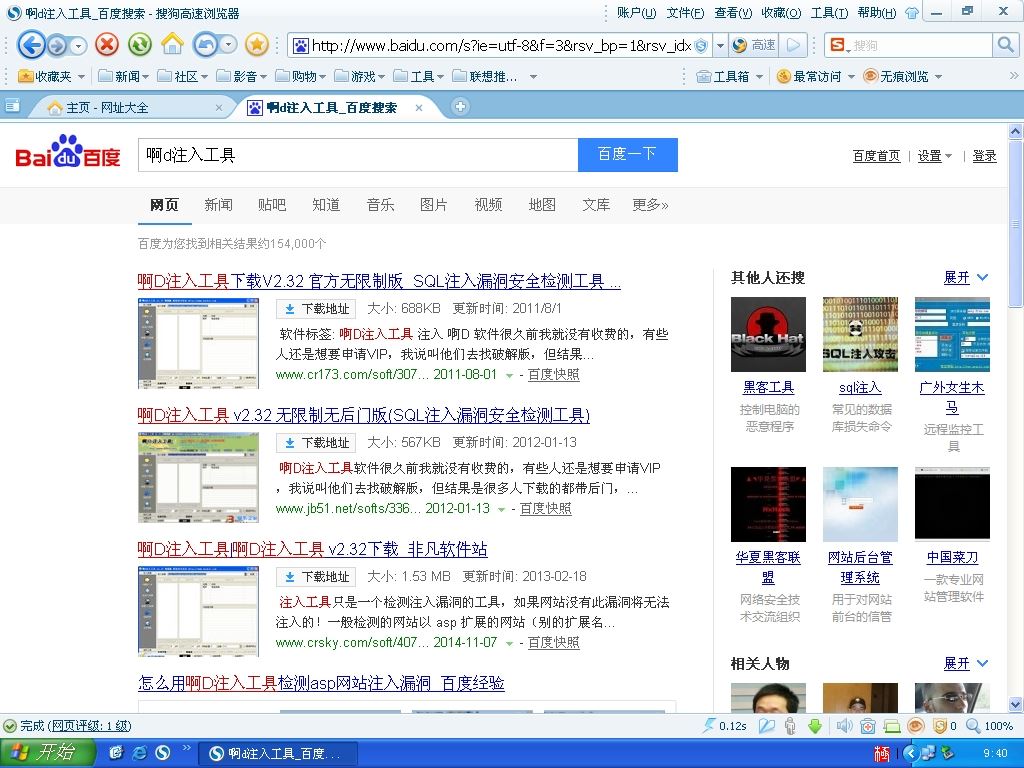
Task: Open 百度快照 for the jb51.net result
Action: click(545, 508)
